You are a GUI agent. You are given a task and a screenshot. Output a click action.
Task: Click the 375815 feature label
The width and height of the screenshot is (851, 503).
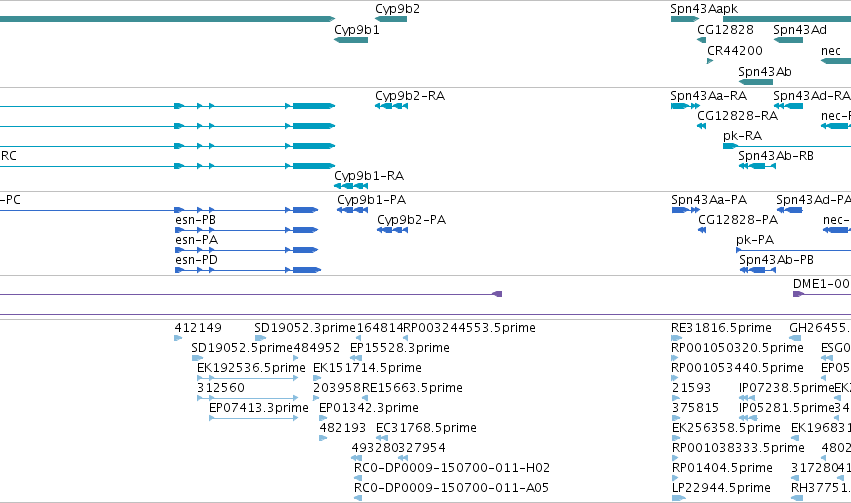(695, 408)
